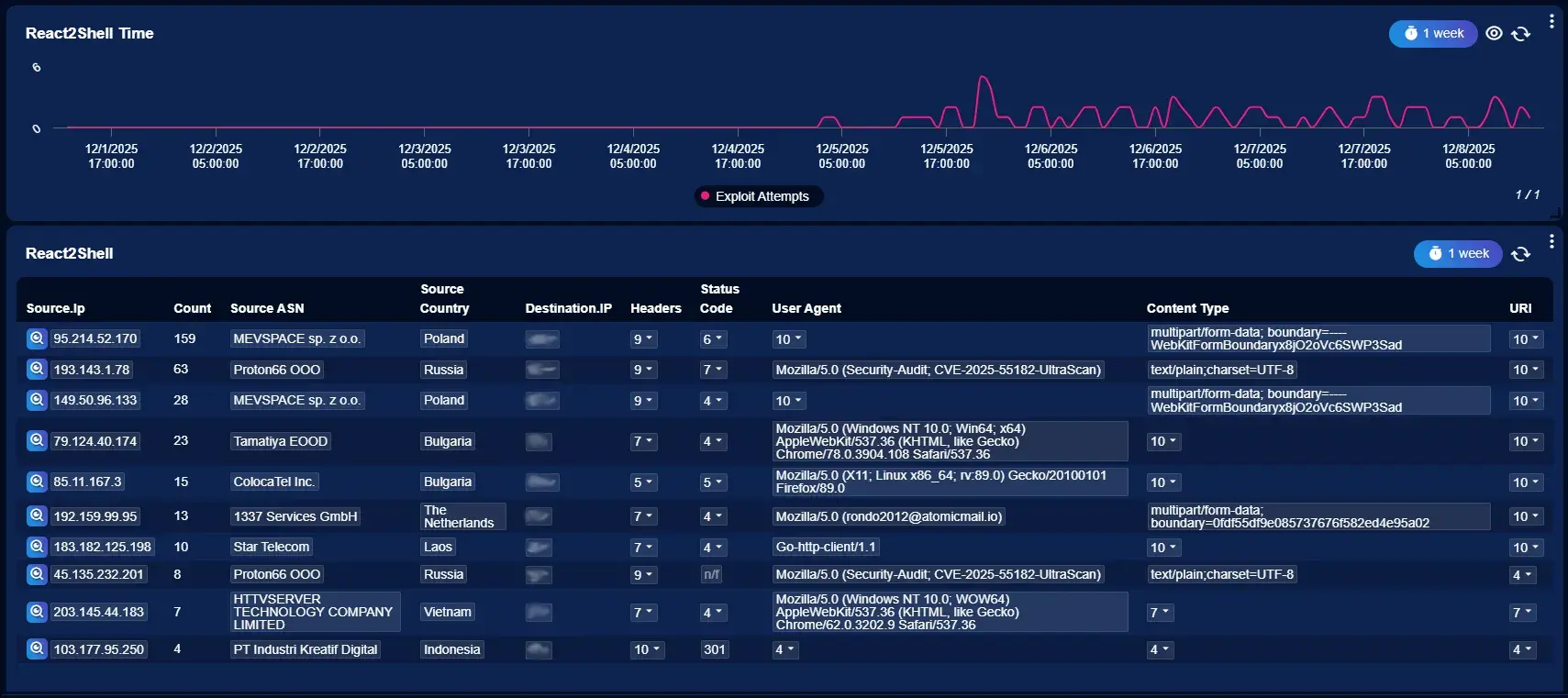Open the React2Shell Time panel kebab menu
1568x698 pixels.
pos(1551,21)
